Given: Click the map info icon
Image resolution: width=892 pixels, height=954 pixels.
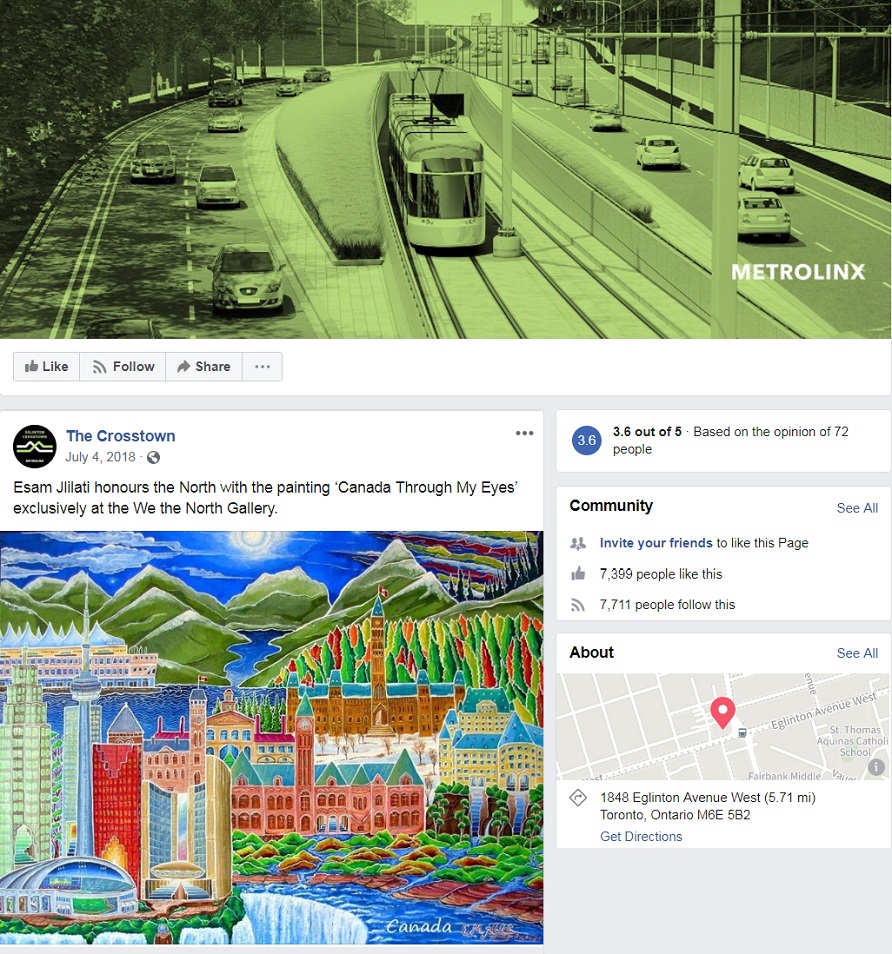Looking at the screenshot, I should (x=876, y=767).
